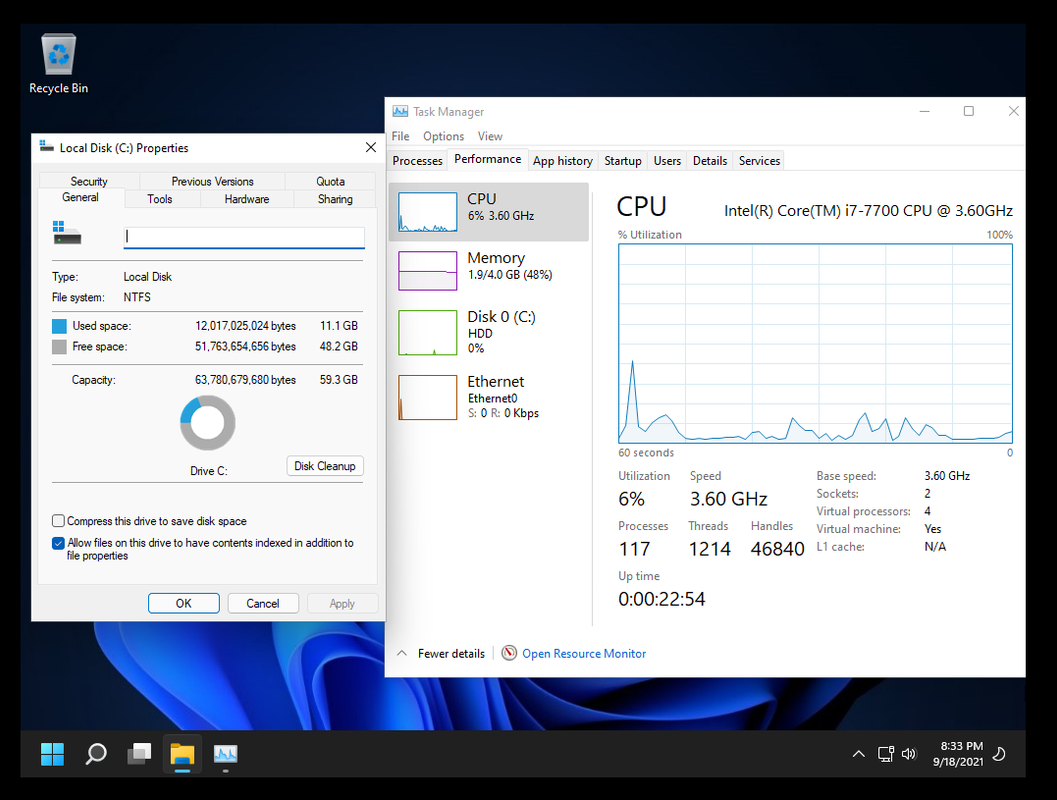Open Resource Monitor link

point(584,653)
